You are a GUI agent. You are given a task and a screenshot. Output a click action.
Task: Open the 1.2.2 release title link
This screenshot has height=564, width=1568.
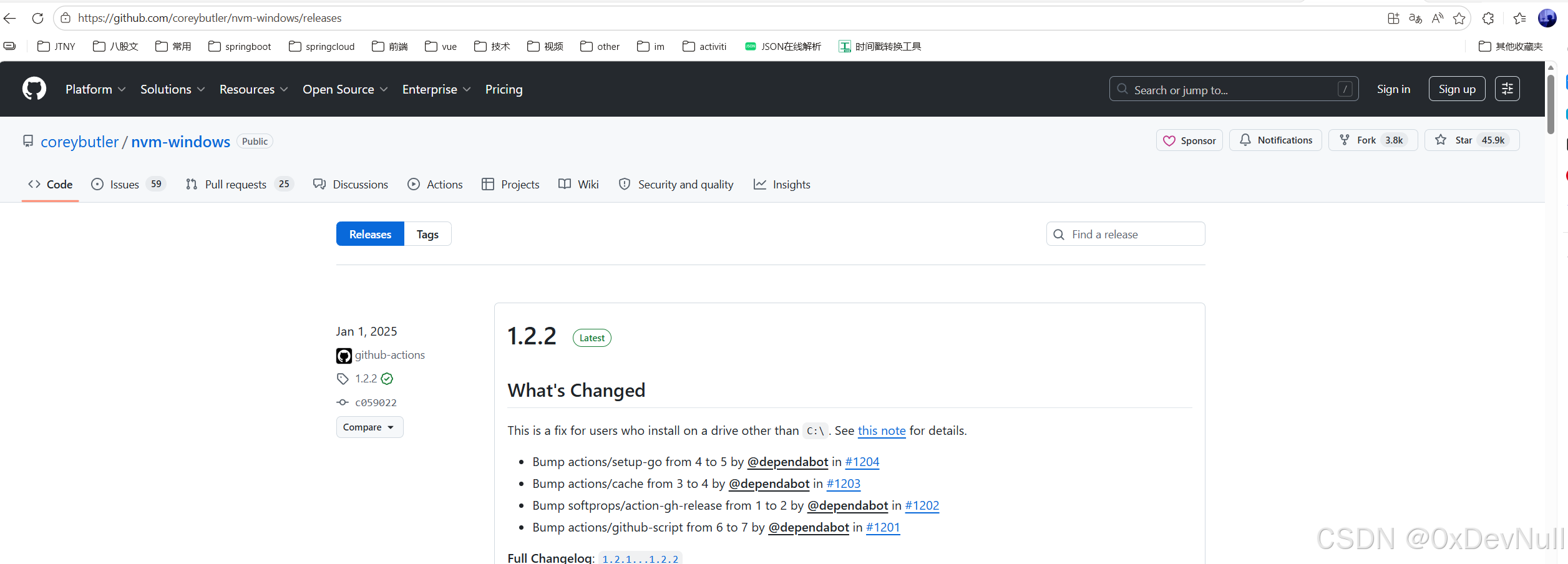click(532, 336)
